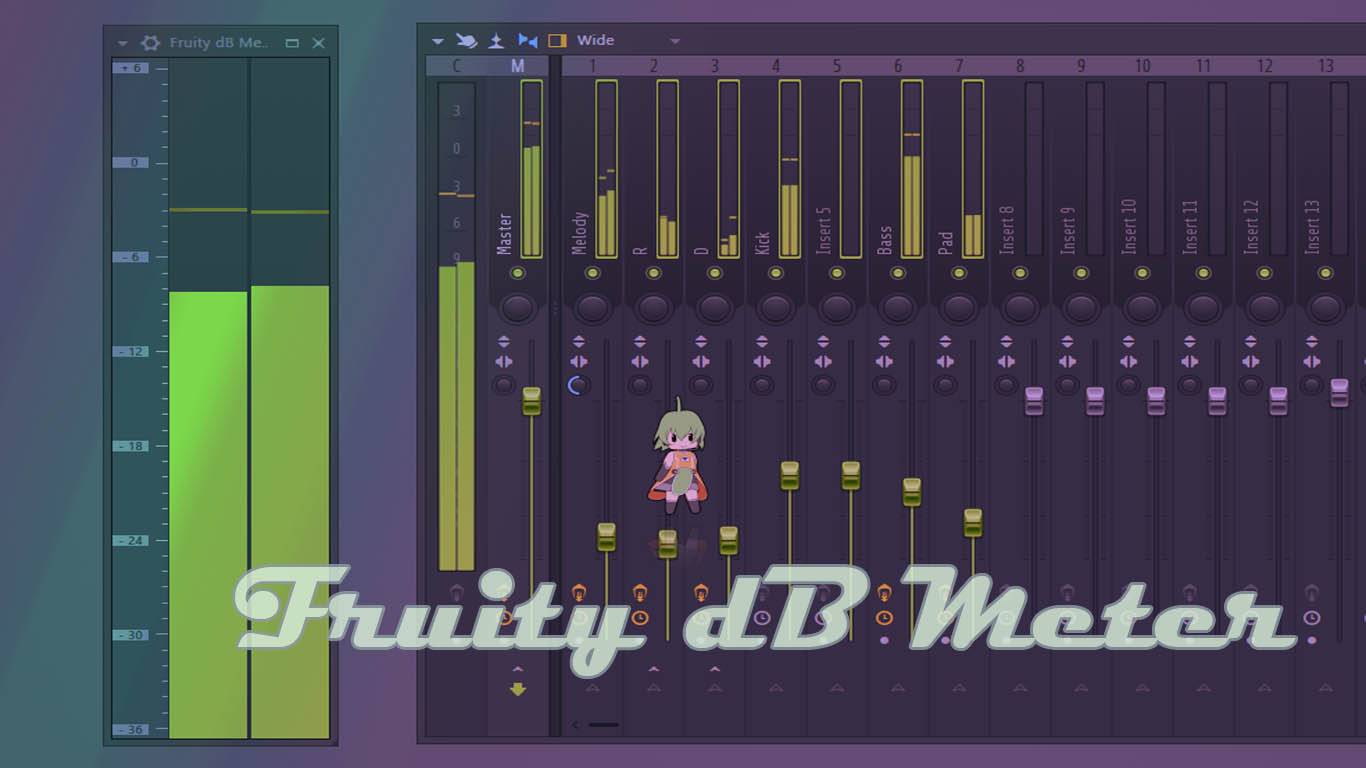Viewport: 1366px width, 768px height.
Task: Adjust the Bass track volume fader
Action: (912, 492)
